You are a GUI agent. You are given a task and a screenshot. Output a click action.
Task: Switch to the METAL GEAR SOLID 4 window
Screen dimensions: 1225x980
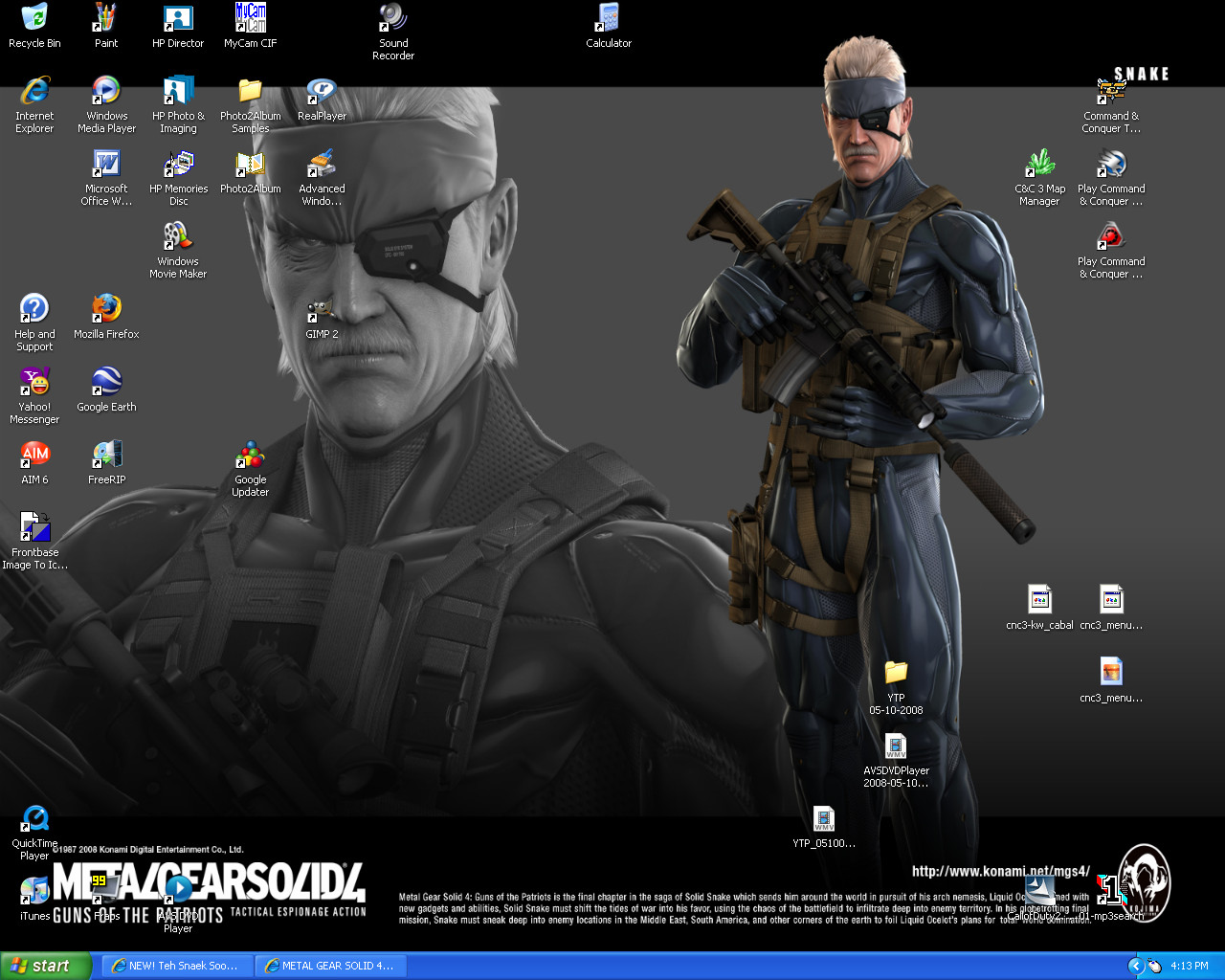pyautogui.click(x=330, y=966)
